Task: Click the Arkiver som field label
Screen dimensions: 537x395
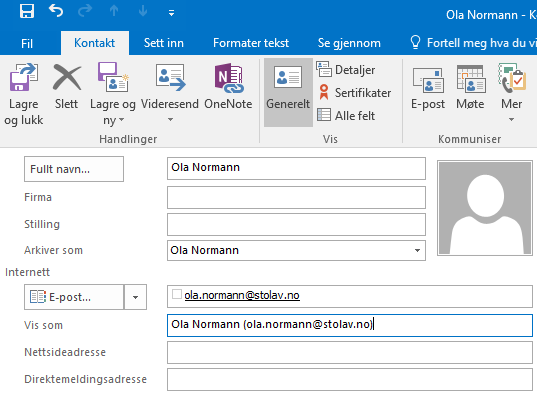Action: 53,250
